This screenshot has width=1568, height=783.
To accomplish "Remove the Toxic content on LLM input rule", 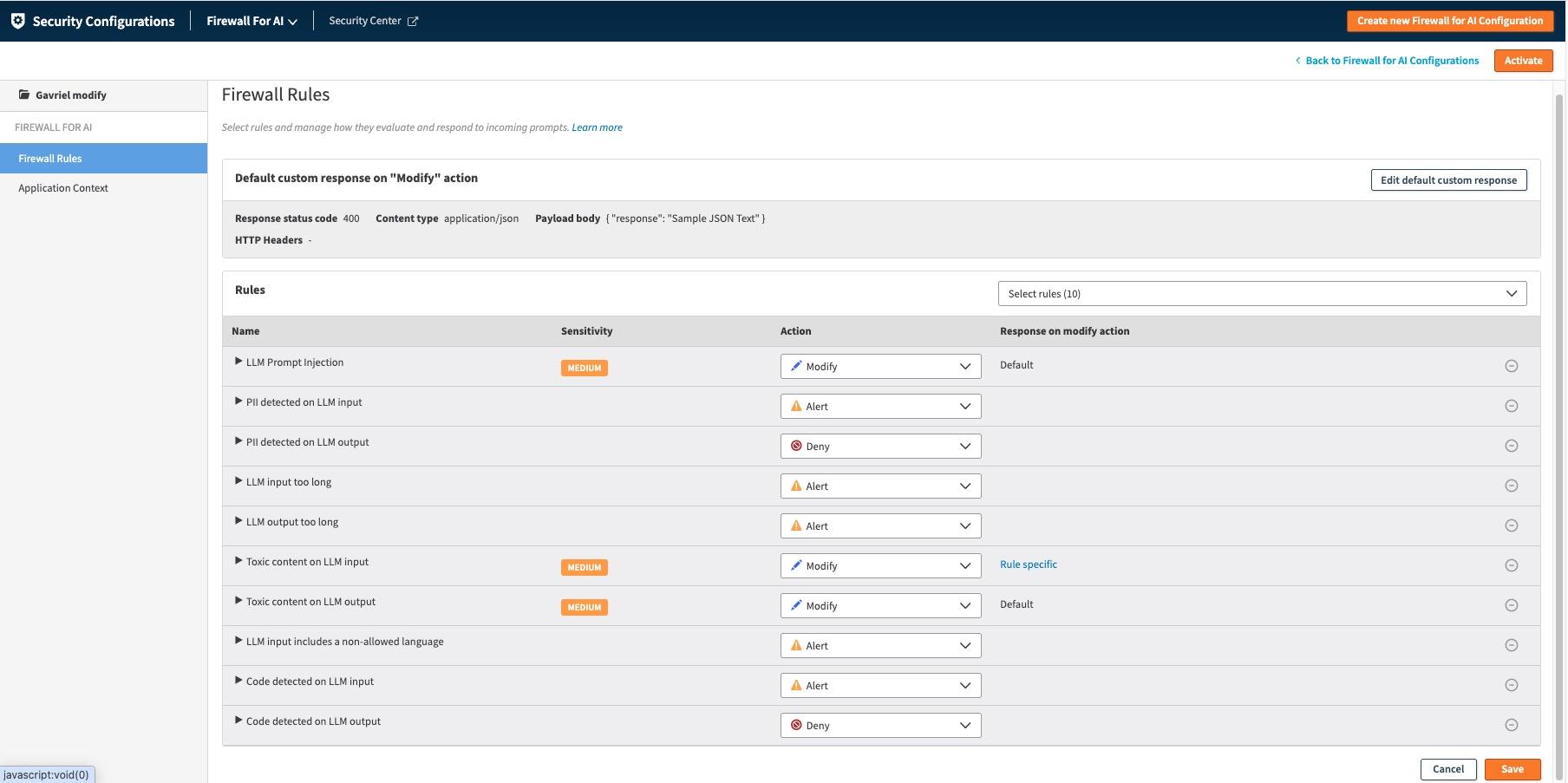I will 1511,565.
